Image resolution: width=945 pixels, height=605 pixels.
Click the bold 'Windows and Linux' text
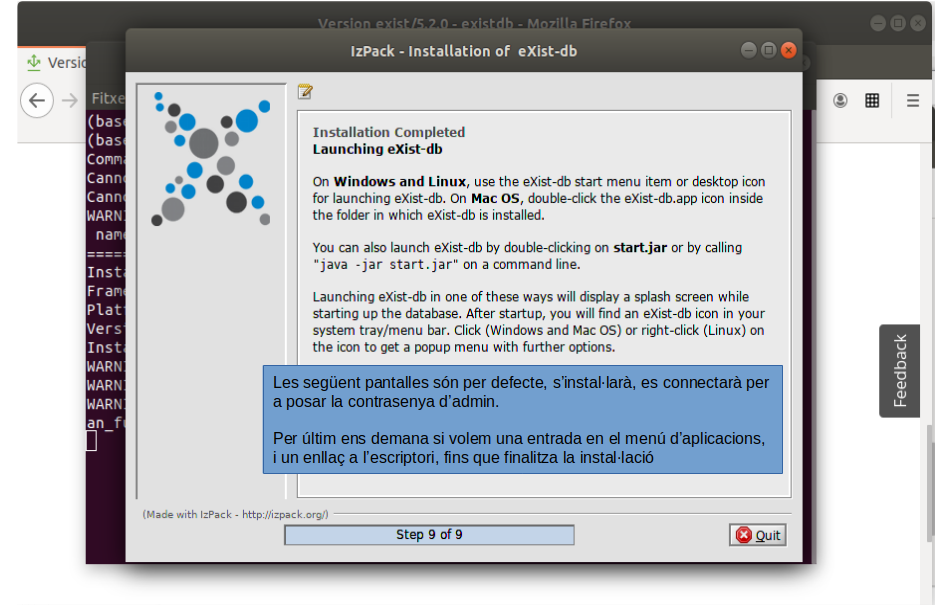[x=400, y=181]
